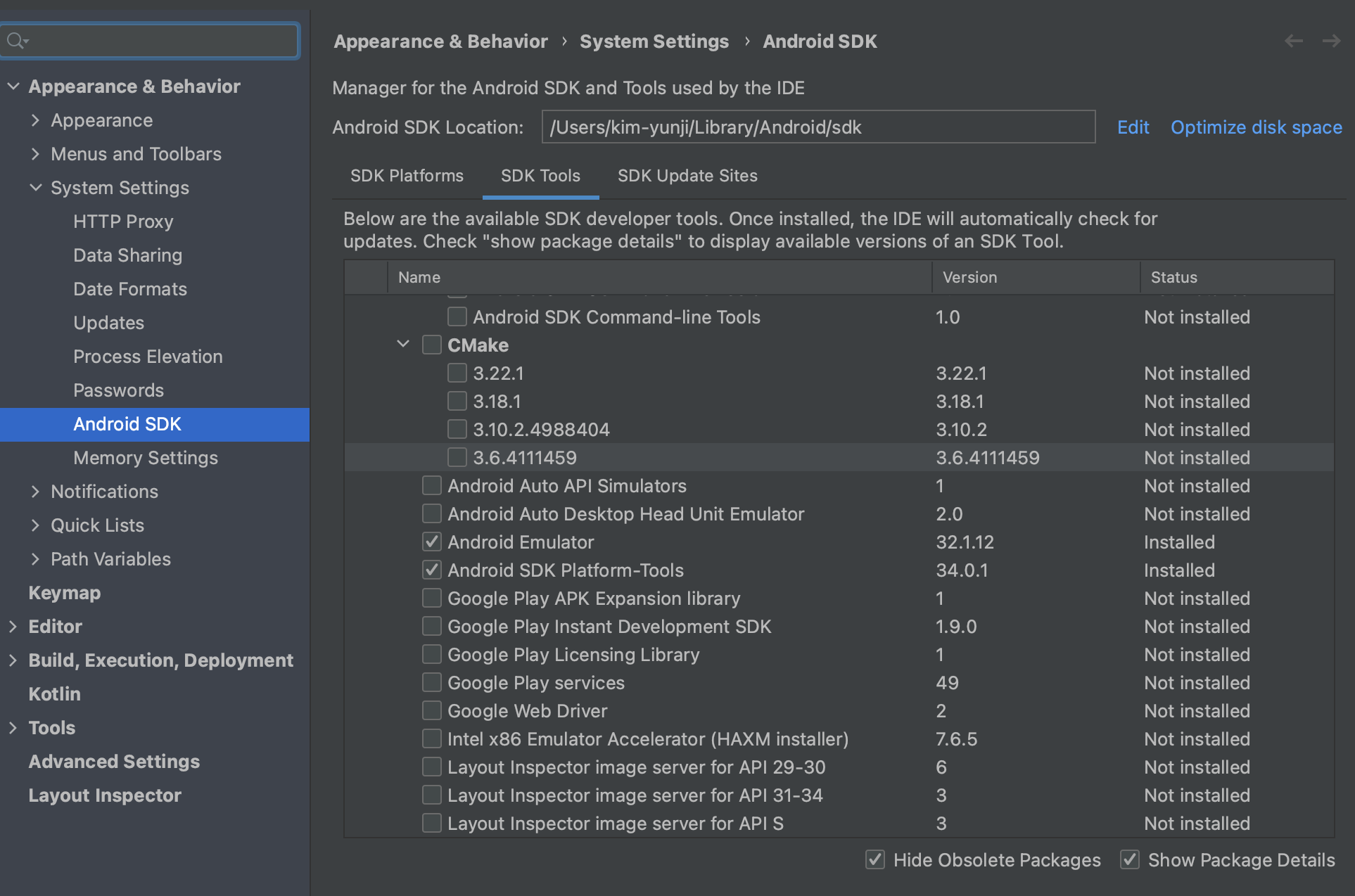Check Google Web Driver checkbox

[x=432, y=710]
